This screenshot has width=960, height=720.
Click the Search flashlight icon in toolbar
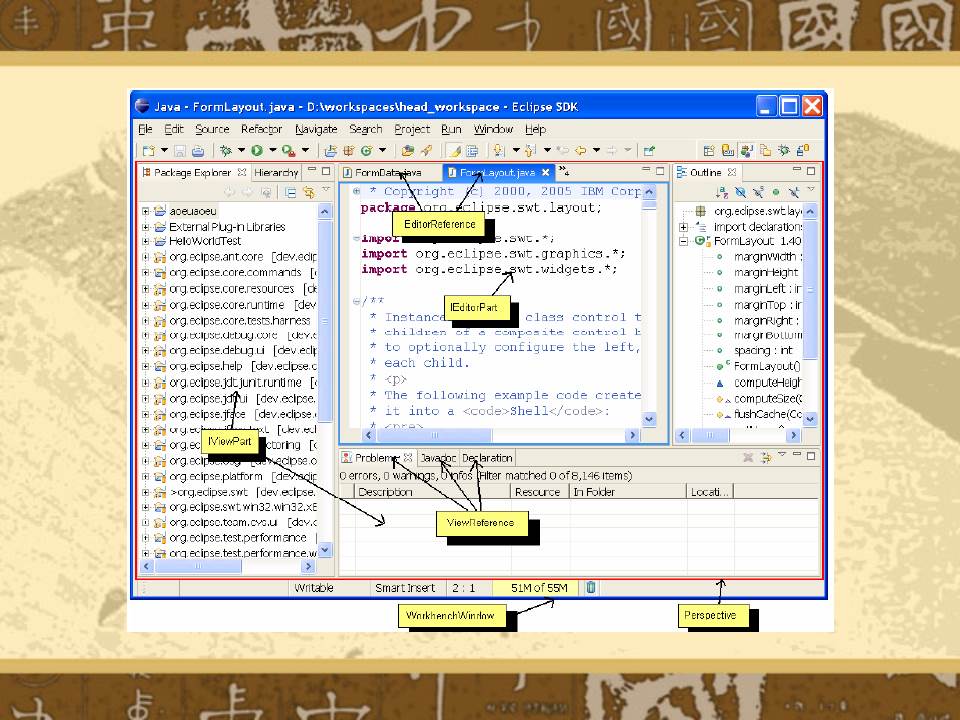426,151
